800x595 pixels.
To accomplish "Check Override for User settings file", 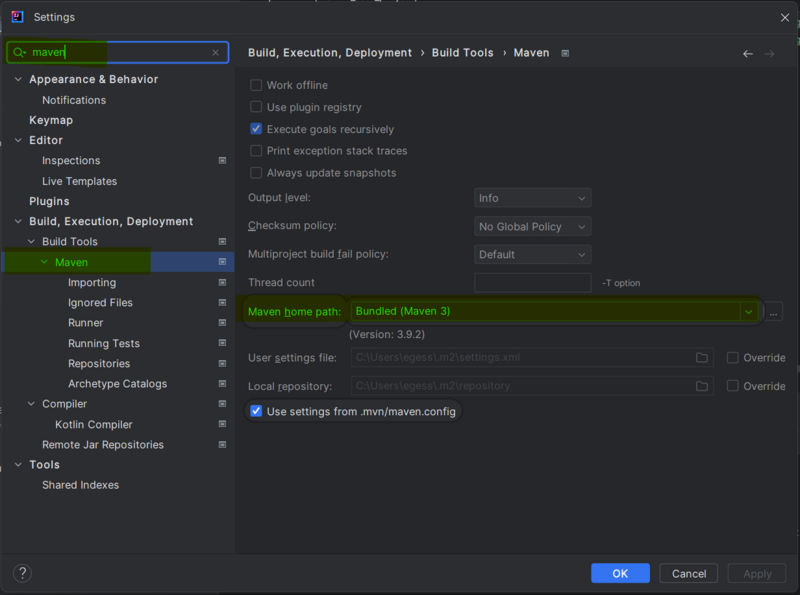I will click(x=733, y=358).
